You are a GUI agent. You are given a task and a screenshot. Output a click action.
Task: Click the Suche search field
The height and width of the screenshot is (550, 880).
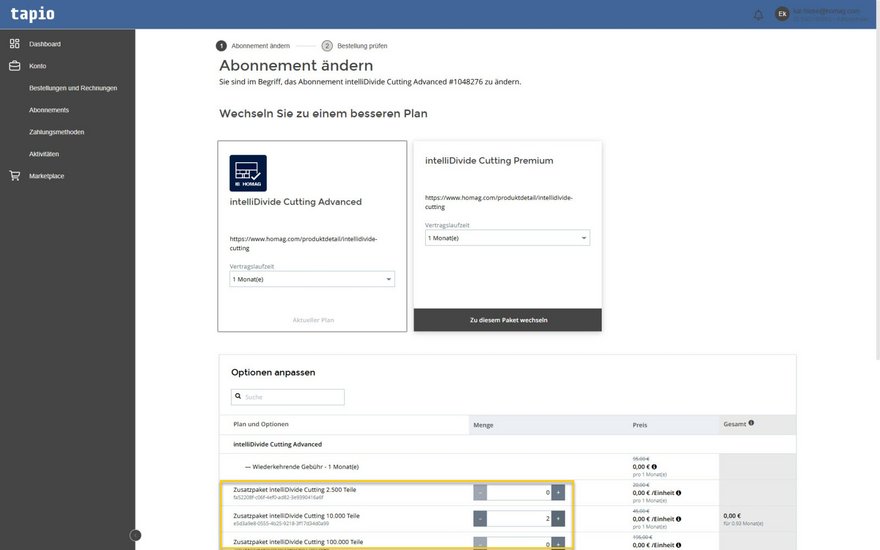coord(288,397)
